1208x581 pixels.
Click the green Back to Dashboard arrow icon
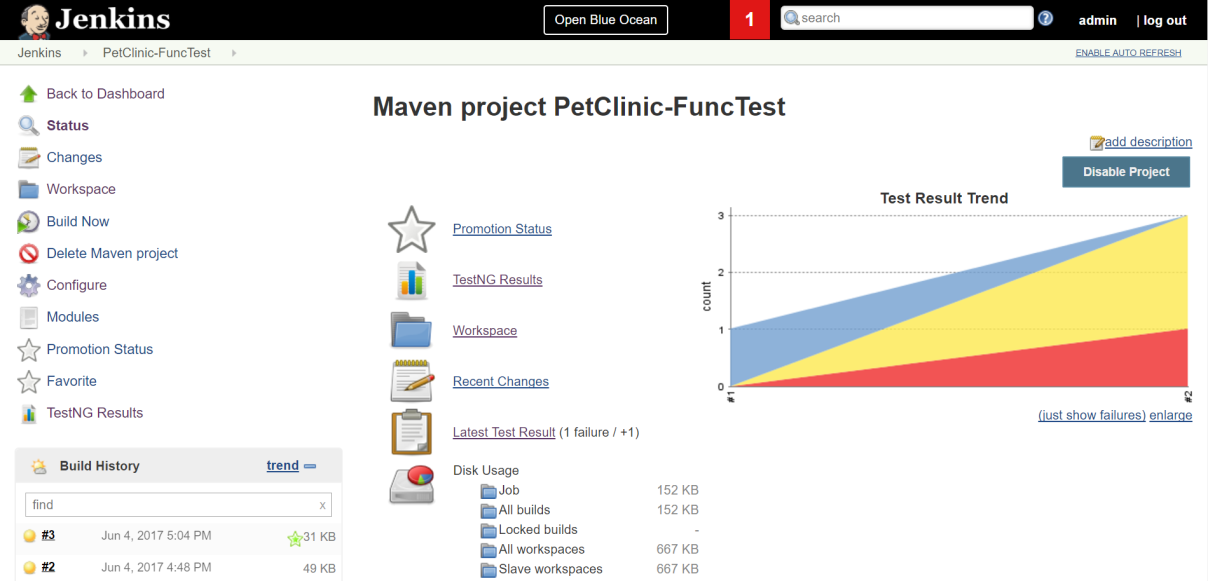click(x=29, y=94)
